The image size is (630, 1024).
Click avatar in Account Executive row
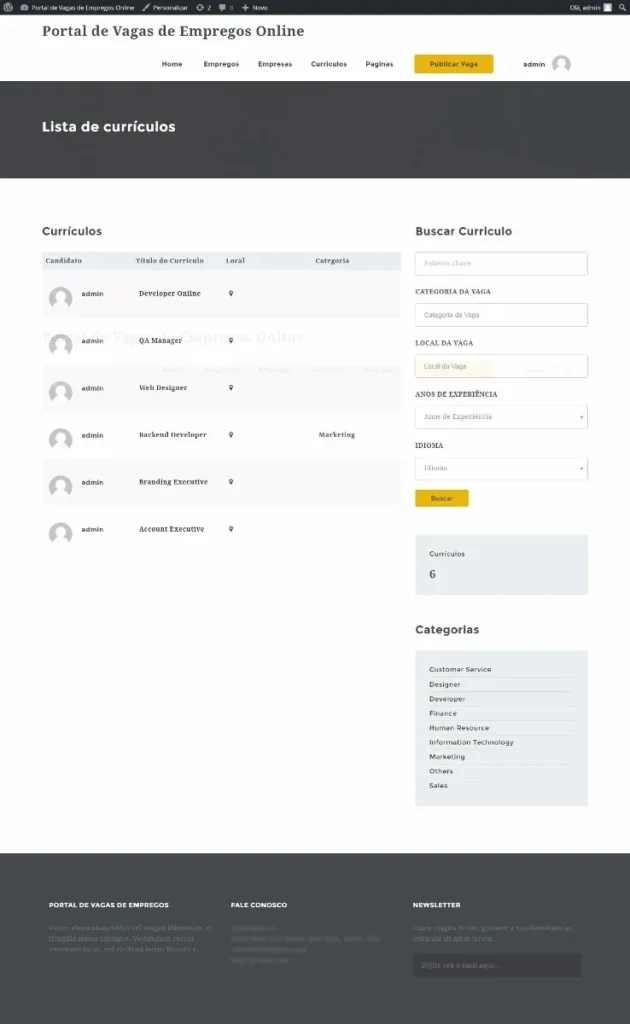pos(61,532)
